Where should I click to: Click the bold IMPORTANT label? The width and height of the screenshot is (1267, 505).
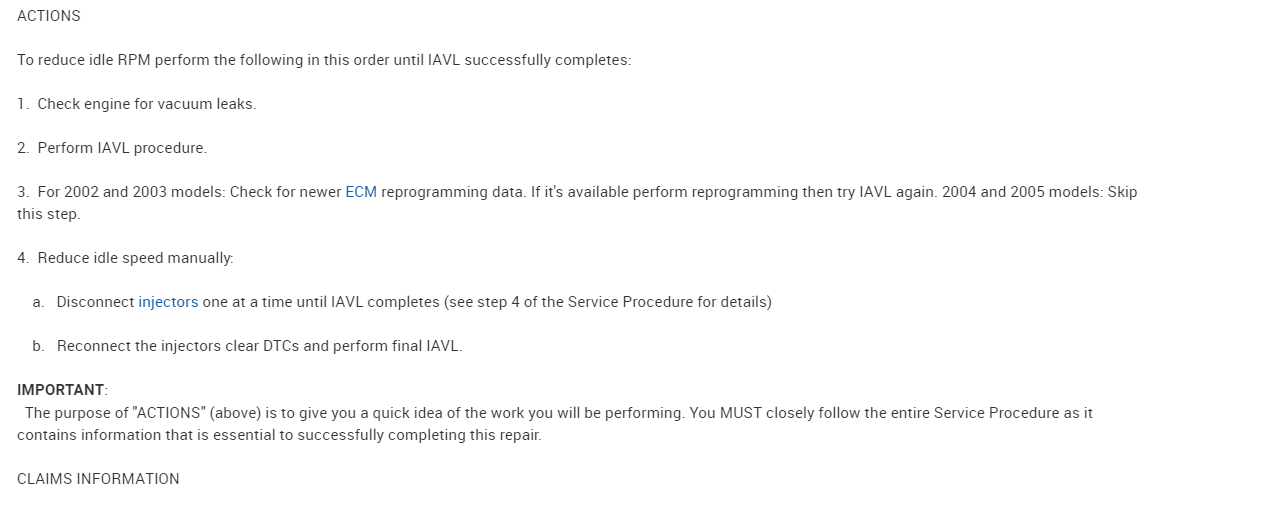[61, 390]
